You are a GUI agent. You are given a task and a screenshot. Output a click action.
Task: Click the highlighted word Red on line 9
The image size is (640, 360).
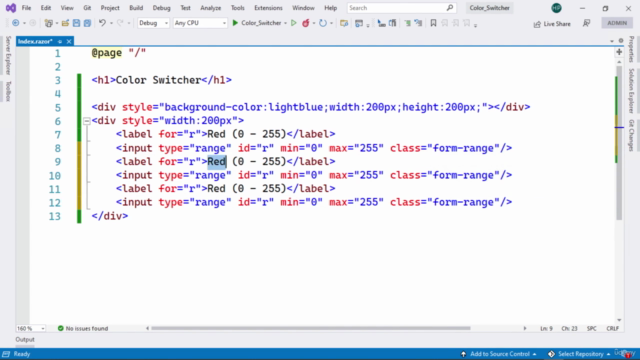pos(217,162)
